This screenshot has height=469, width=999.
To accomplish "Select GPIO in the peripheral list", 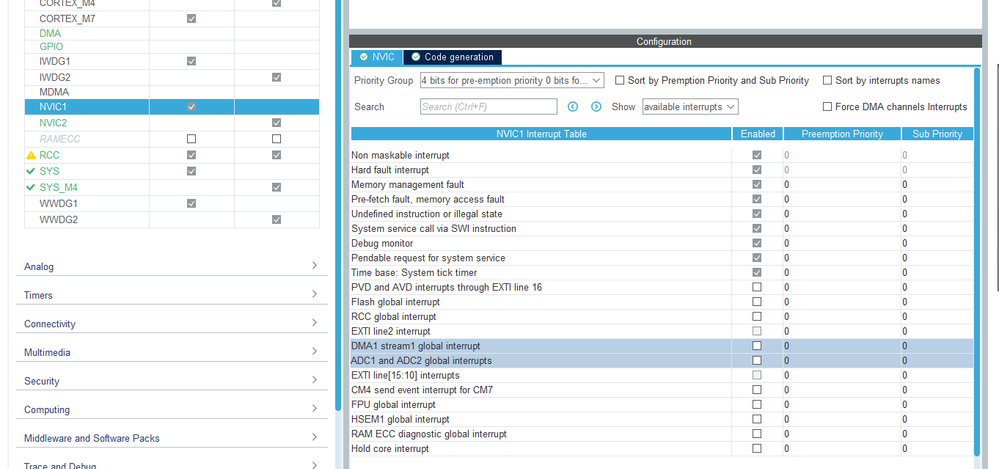I will pos(171,47).
